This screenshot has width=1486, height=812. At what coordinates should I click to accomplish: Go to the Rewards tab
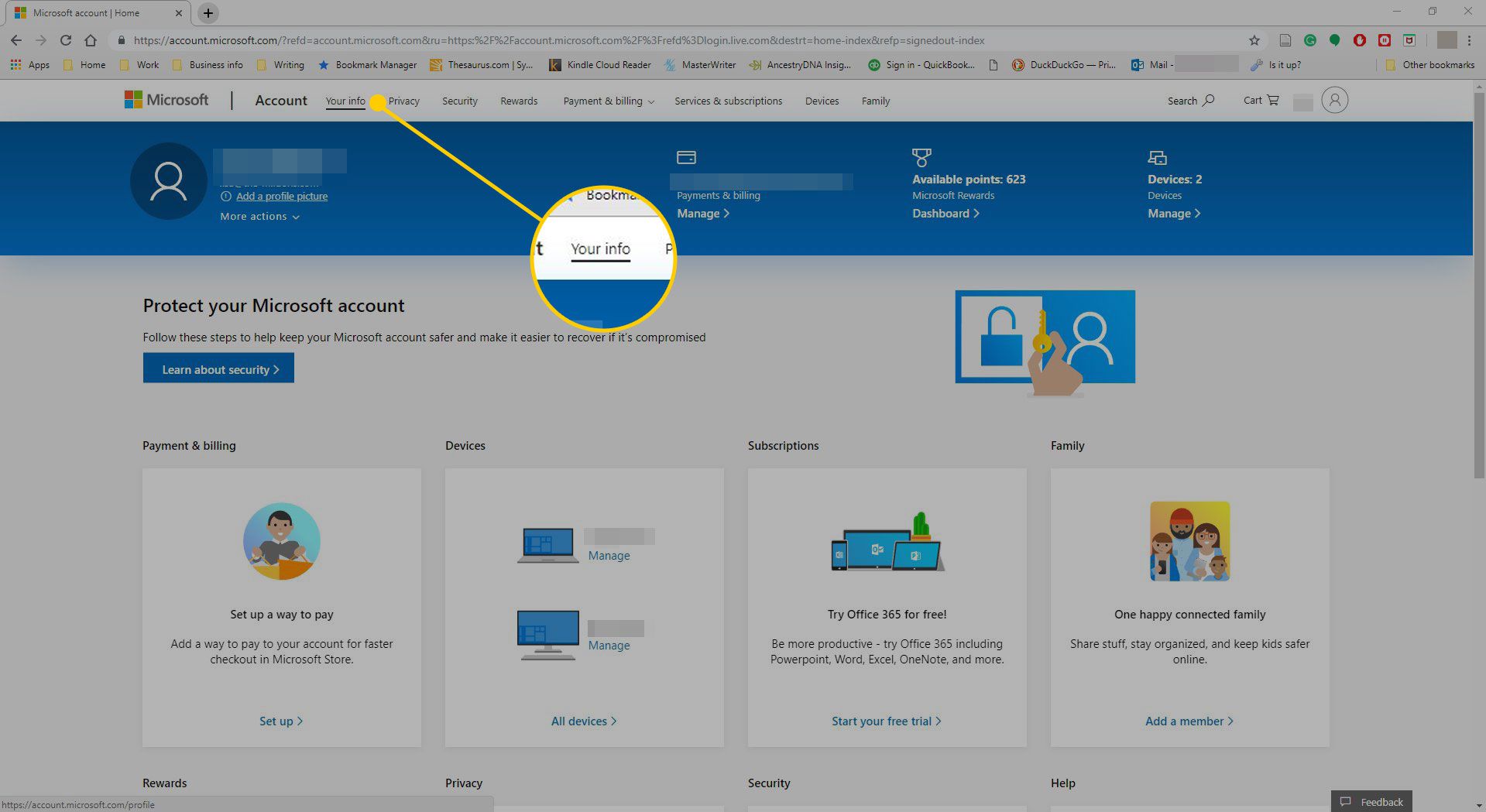pos(519,101)
